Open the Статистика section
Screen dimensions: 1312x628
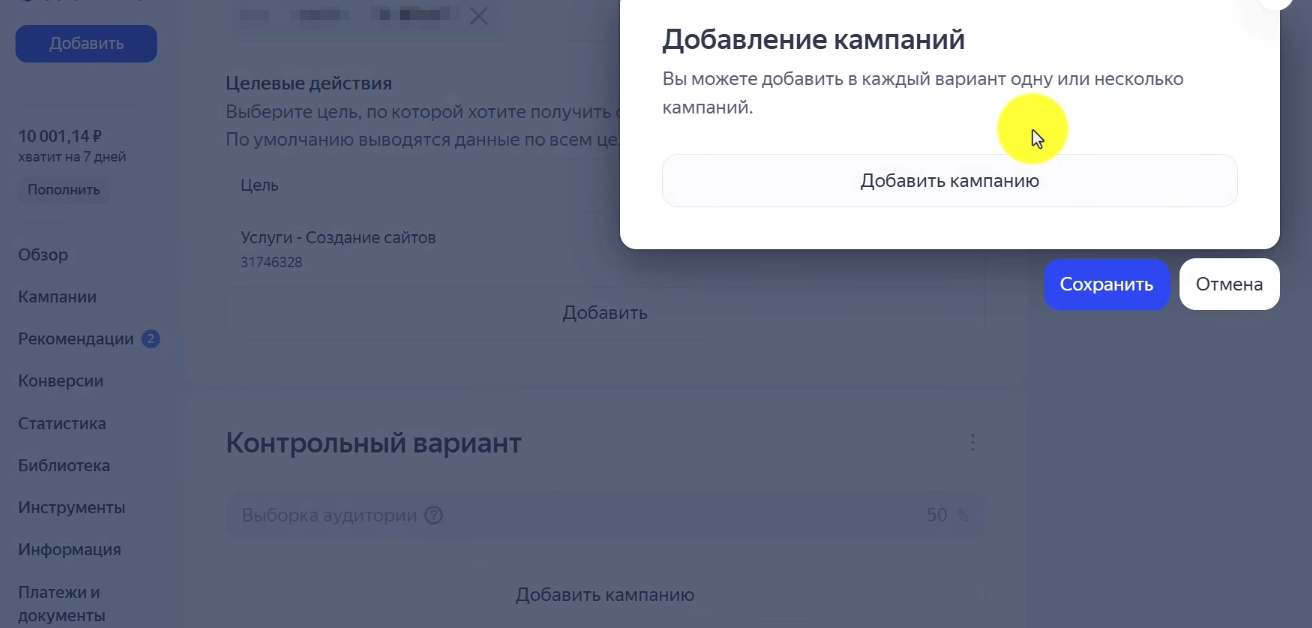[61, 423]
